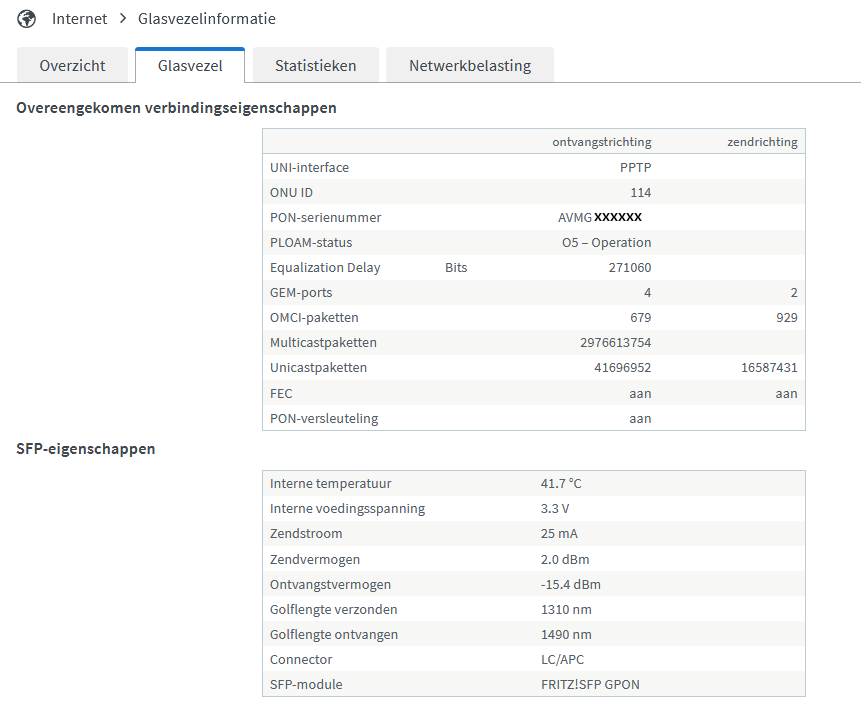Select Interne voedingsspanning value 3.3 V

click(x=555, y=509)
